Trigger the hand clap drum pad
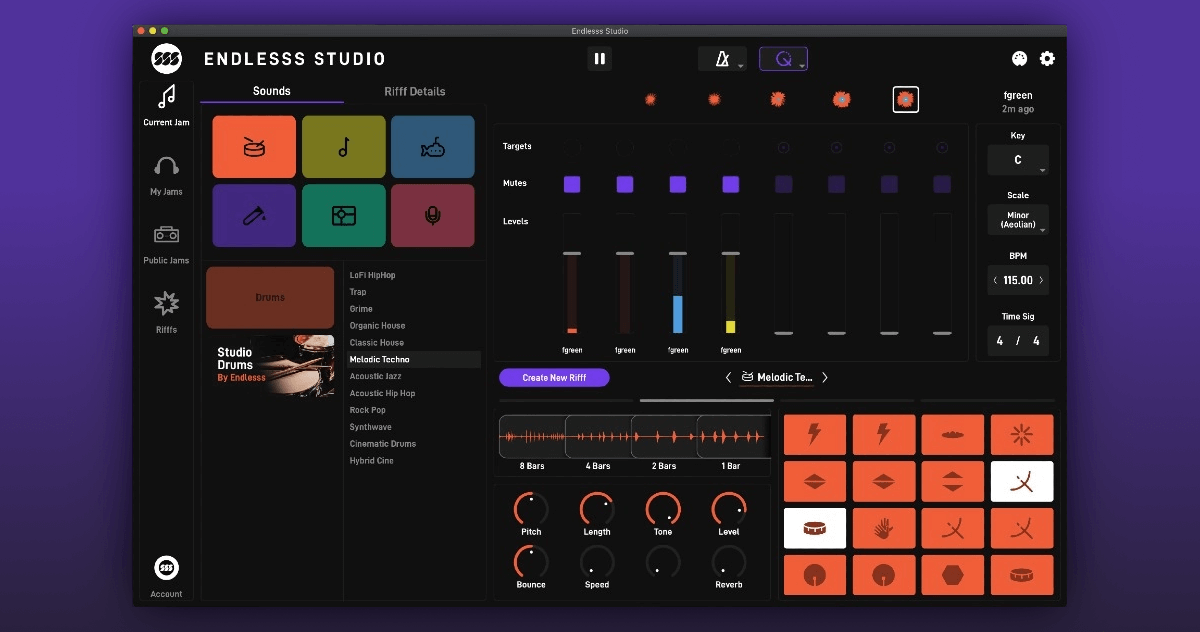This screenshot has width=1200, height=632. (883, 528)
